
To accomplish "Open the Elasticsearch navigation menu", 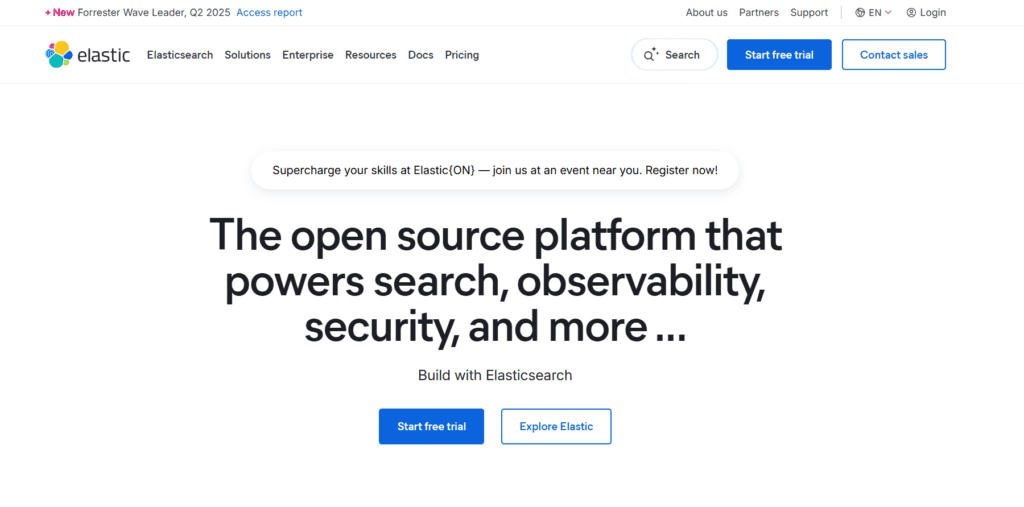I will coord(180,55).
